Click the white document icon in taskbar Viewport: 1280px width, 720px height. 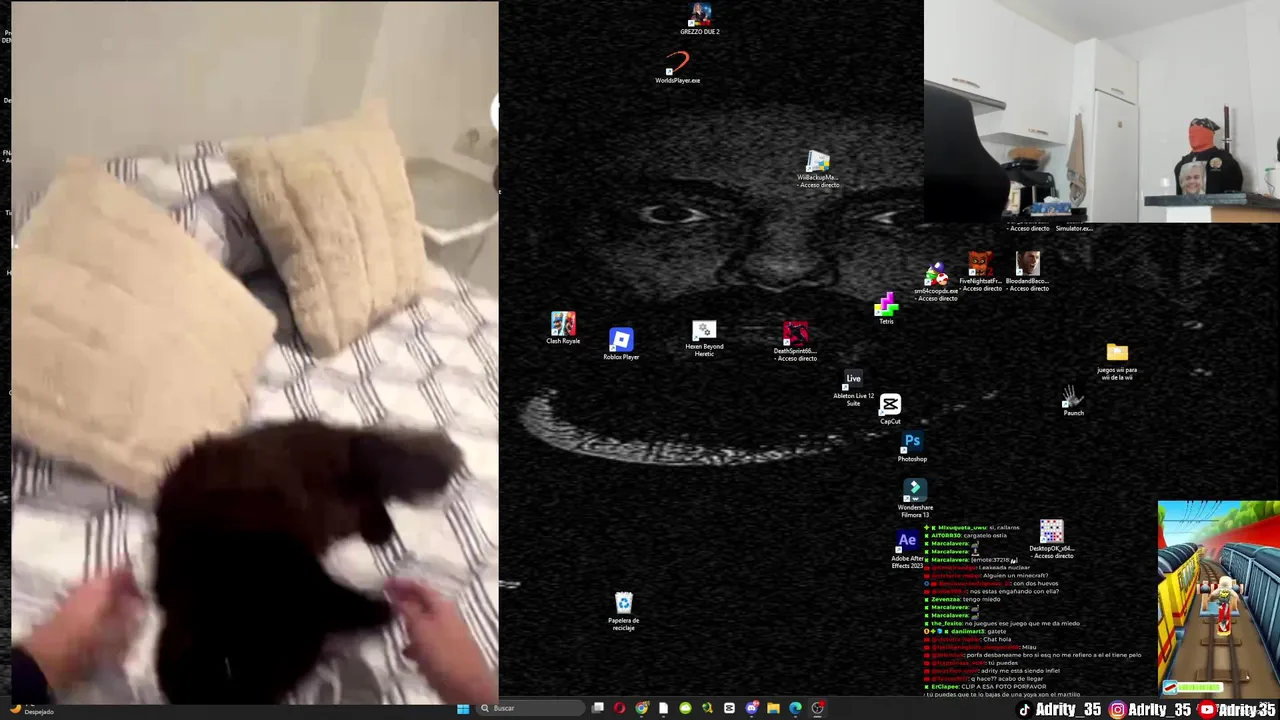pyautogui.click(x=663, y=708)
